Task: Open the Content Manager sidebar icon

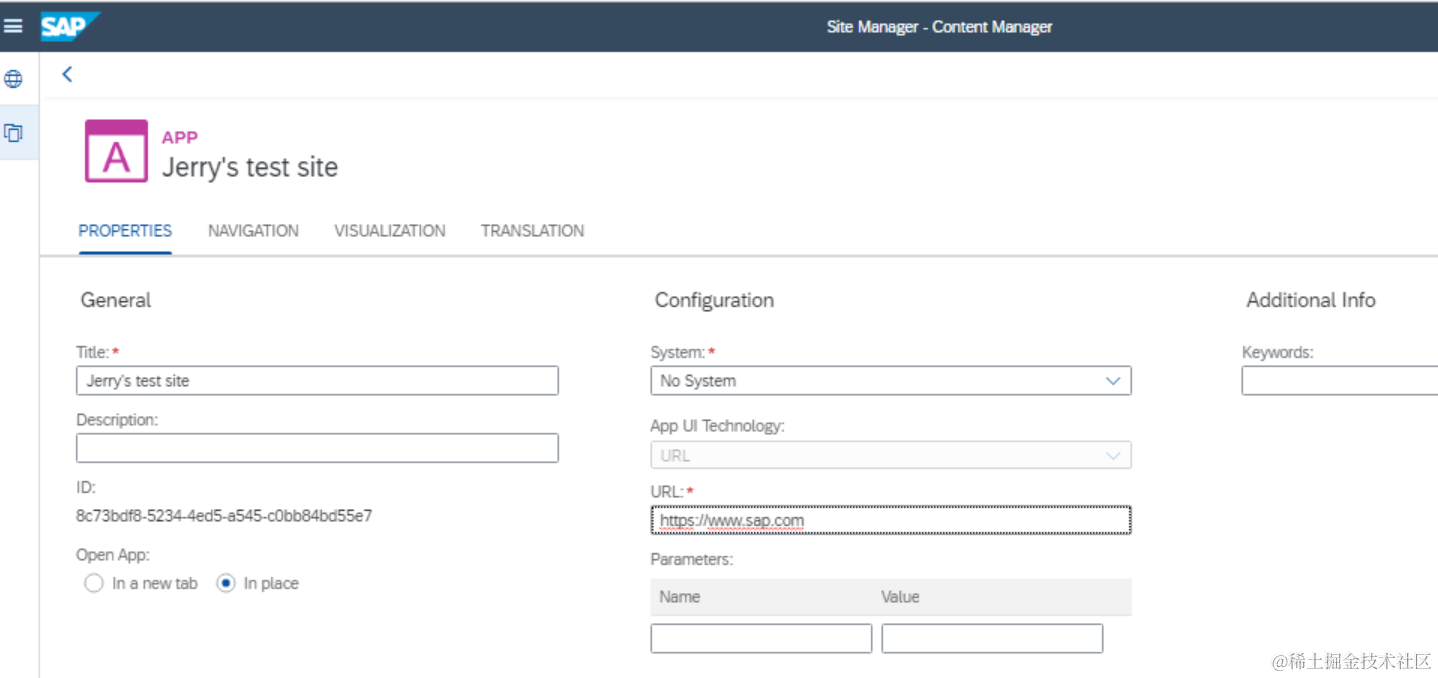Action: tap(14, 132)
